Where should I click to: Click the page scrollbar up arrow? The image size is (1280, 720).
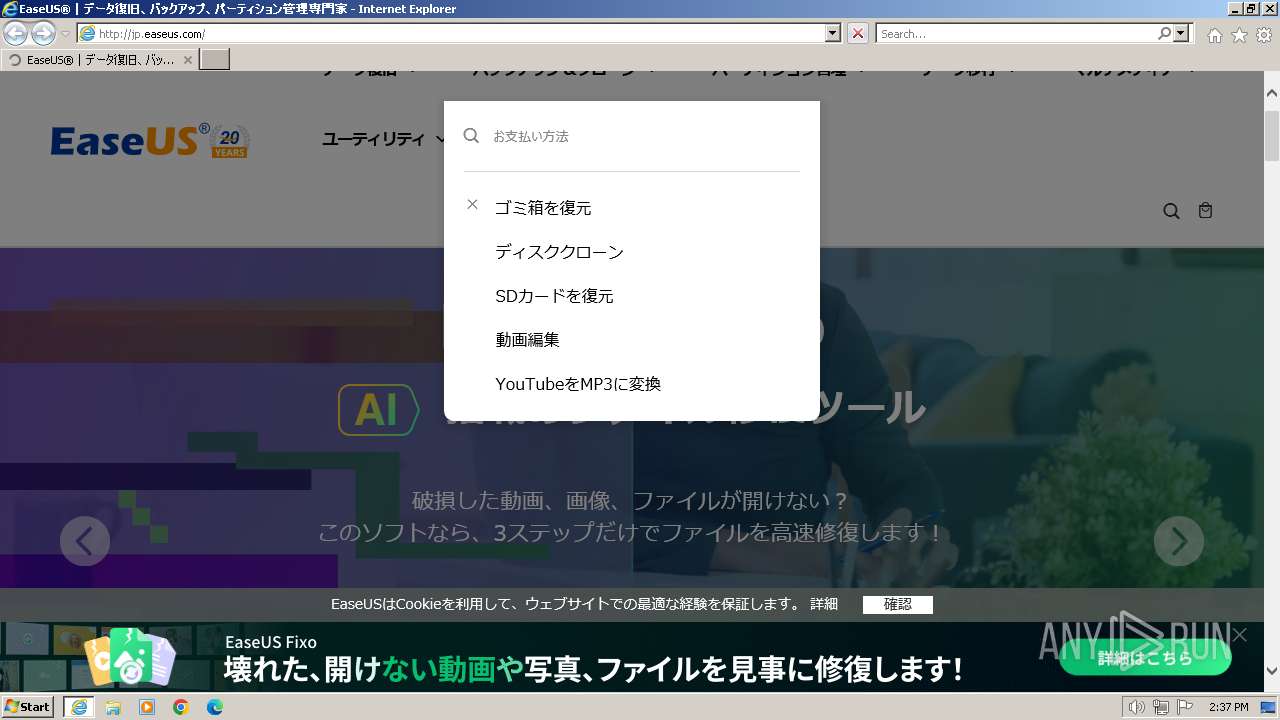click(x=1272, y=93)
